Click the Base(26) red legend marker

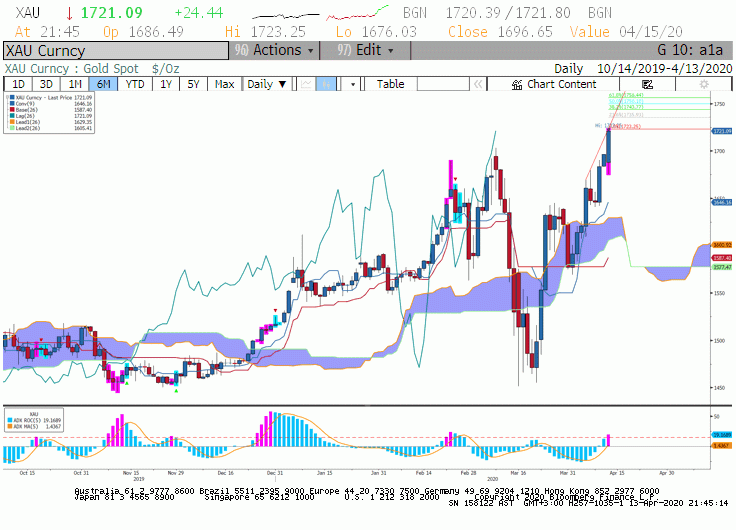pos(12,110)
